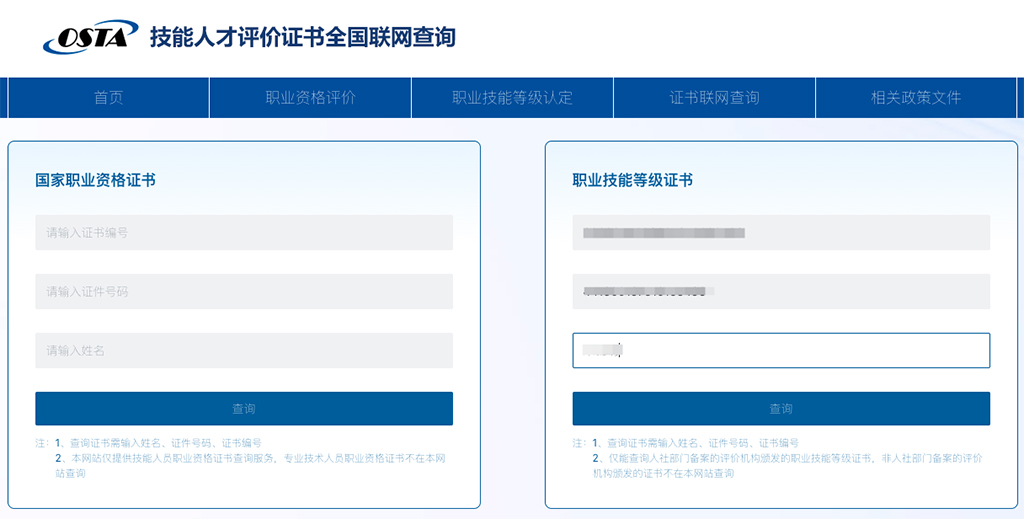
Task: Click the 职业技能等级证书 panel heading
Action: tap(632, 181)
